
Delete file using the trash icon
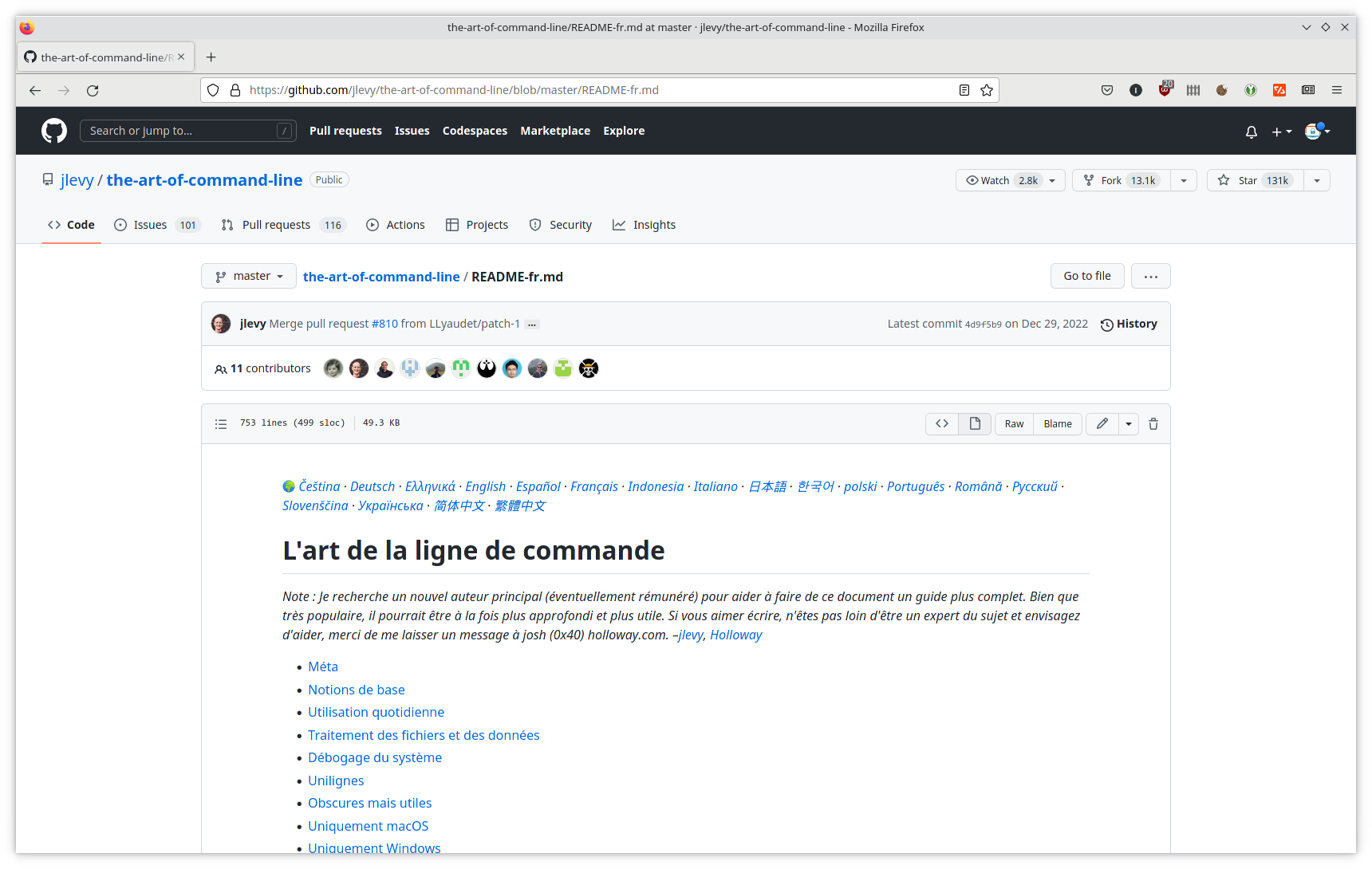1153,424
